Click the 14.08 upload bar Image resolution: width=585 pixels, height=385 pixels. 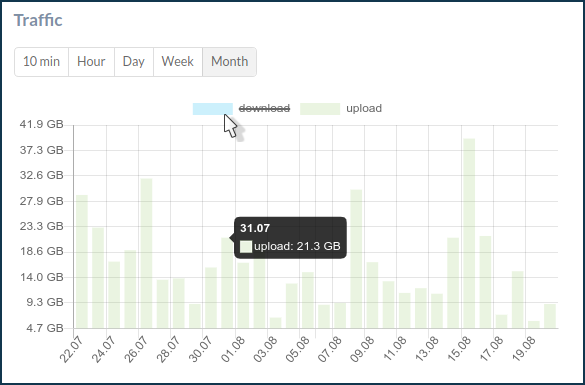tap(453, 283)
